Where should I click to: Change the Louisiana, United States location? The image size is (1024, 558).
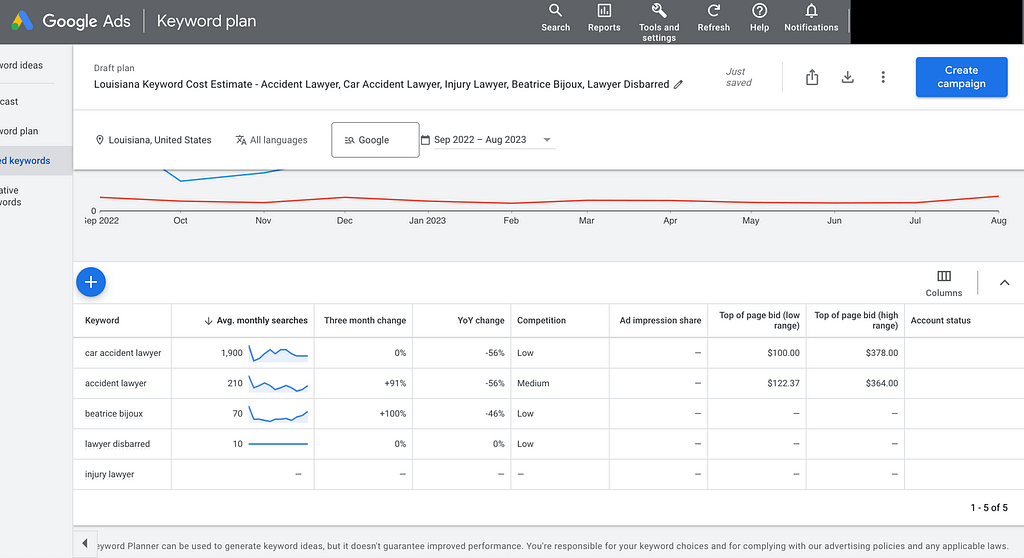tap(153, 140)
